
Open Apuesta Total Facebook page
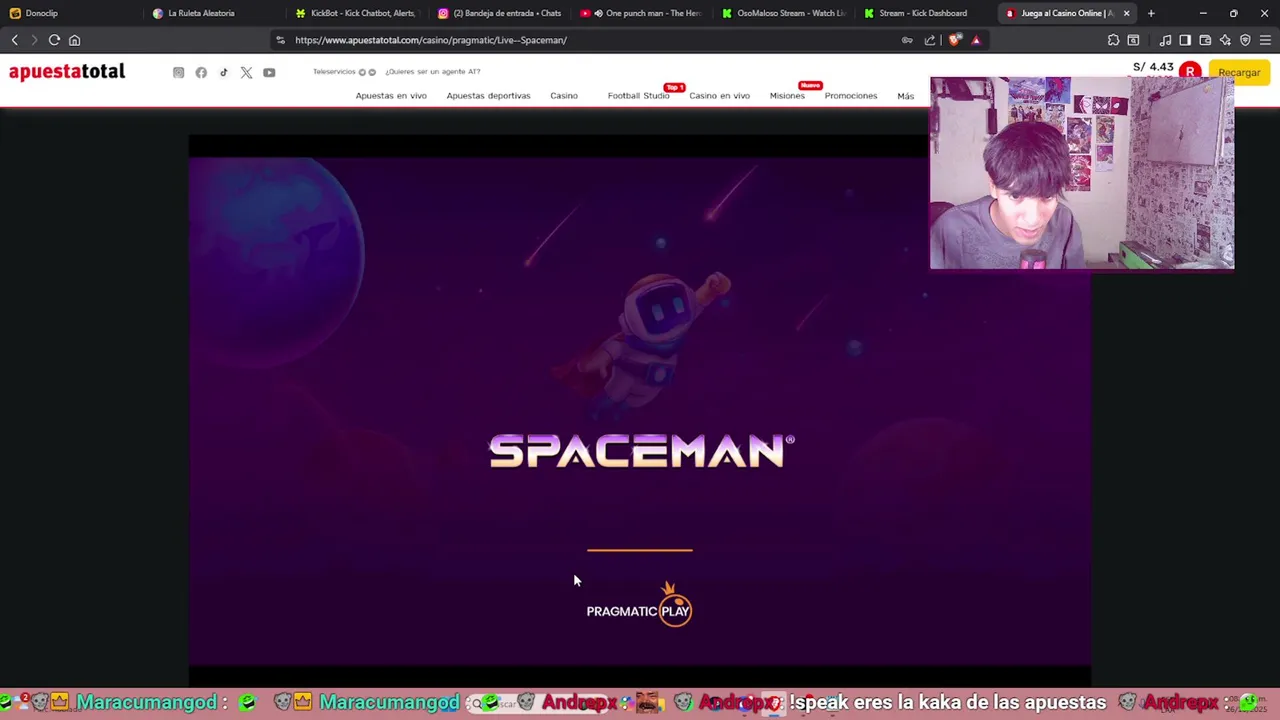[201, 72]
